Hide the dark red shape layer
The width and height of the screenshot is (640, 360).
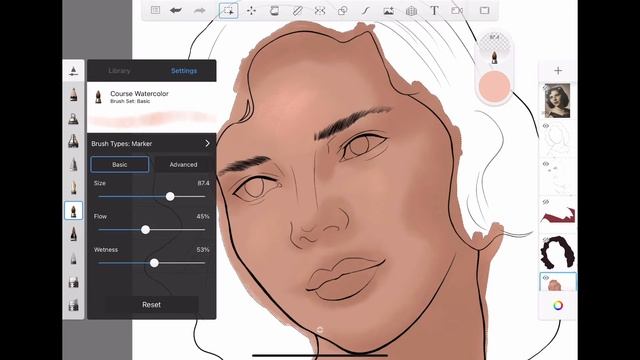click(546, 202)
